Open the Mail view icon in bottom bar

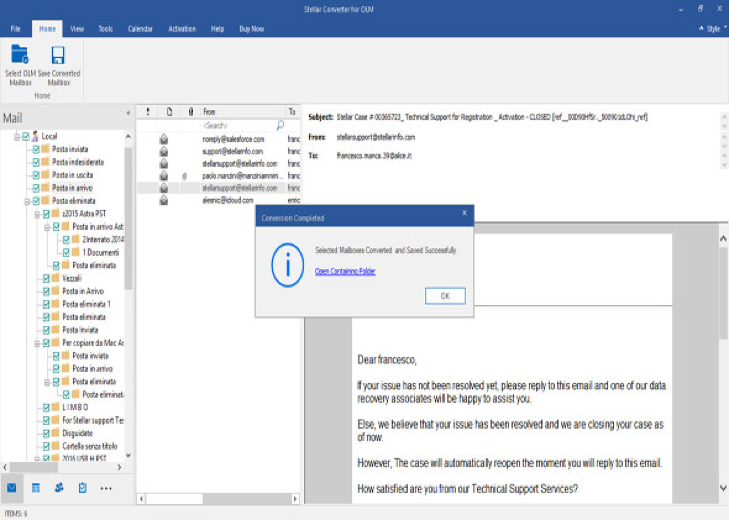click(x=12, y=487)
